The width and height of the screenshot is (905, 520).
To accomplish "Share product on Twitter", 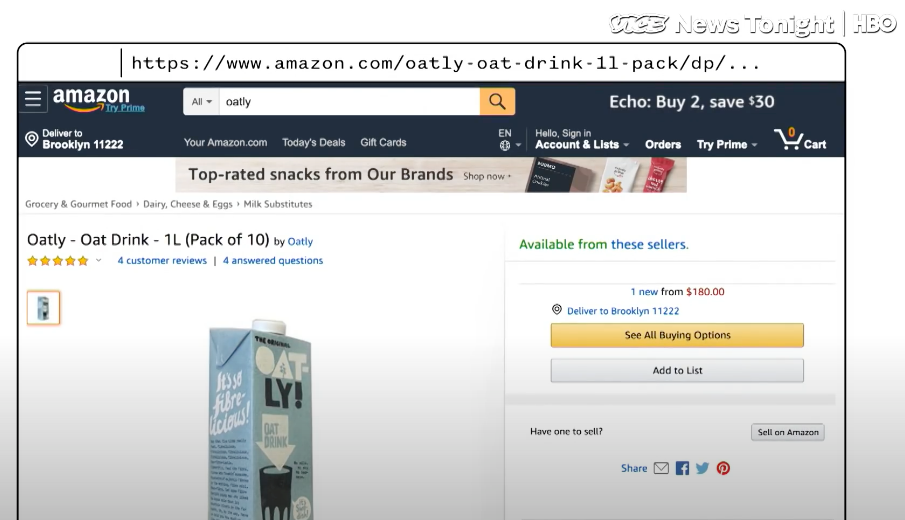I will pyautogui.click(x=702, y=468).
